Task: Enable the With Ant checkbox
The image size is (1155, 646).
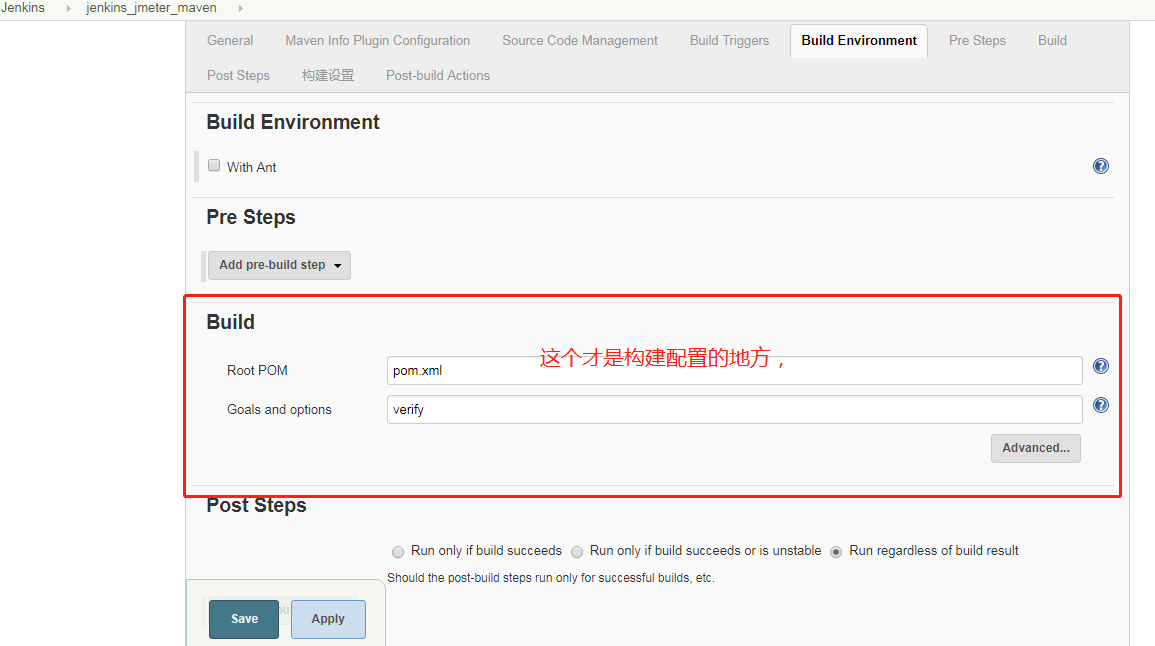Action: (214, 165)
